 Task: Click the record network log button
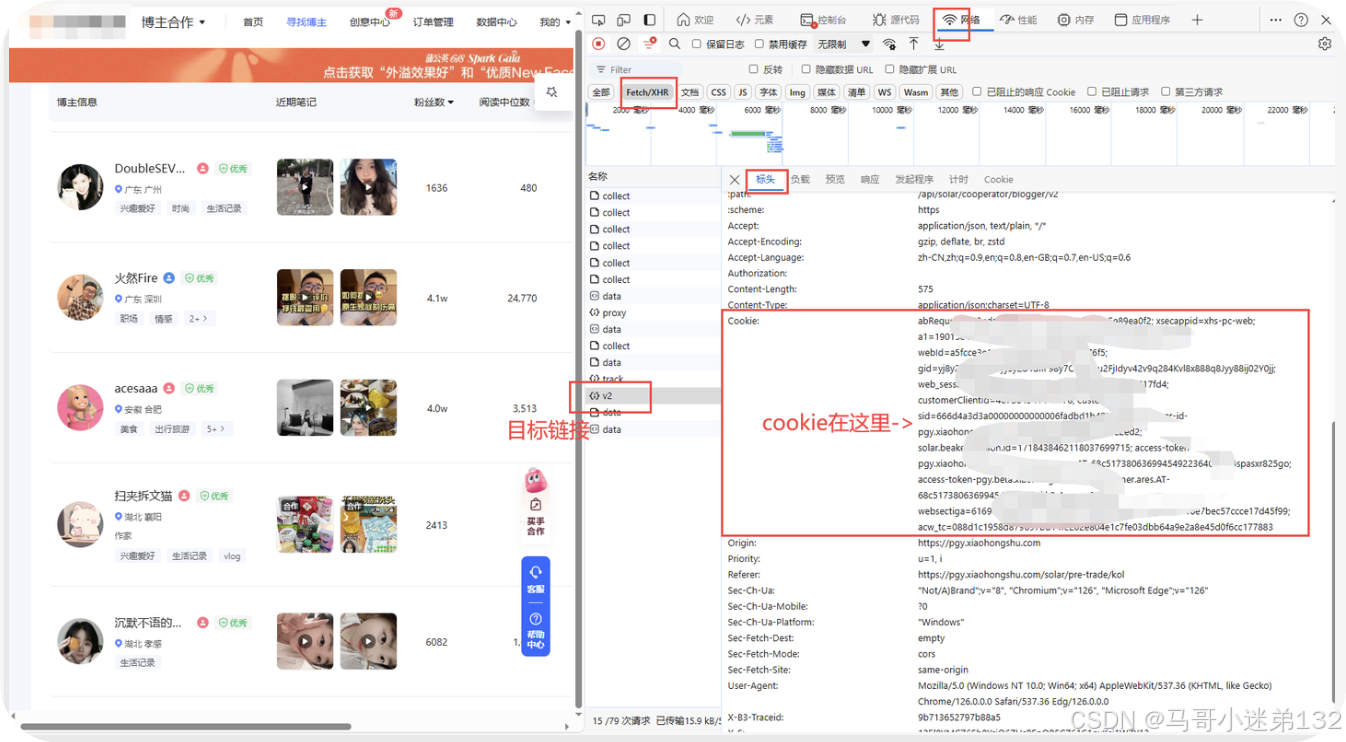pos(598,44)
